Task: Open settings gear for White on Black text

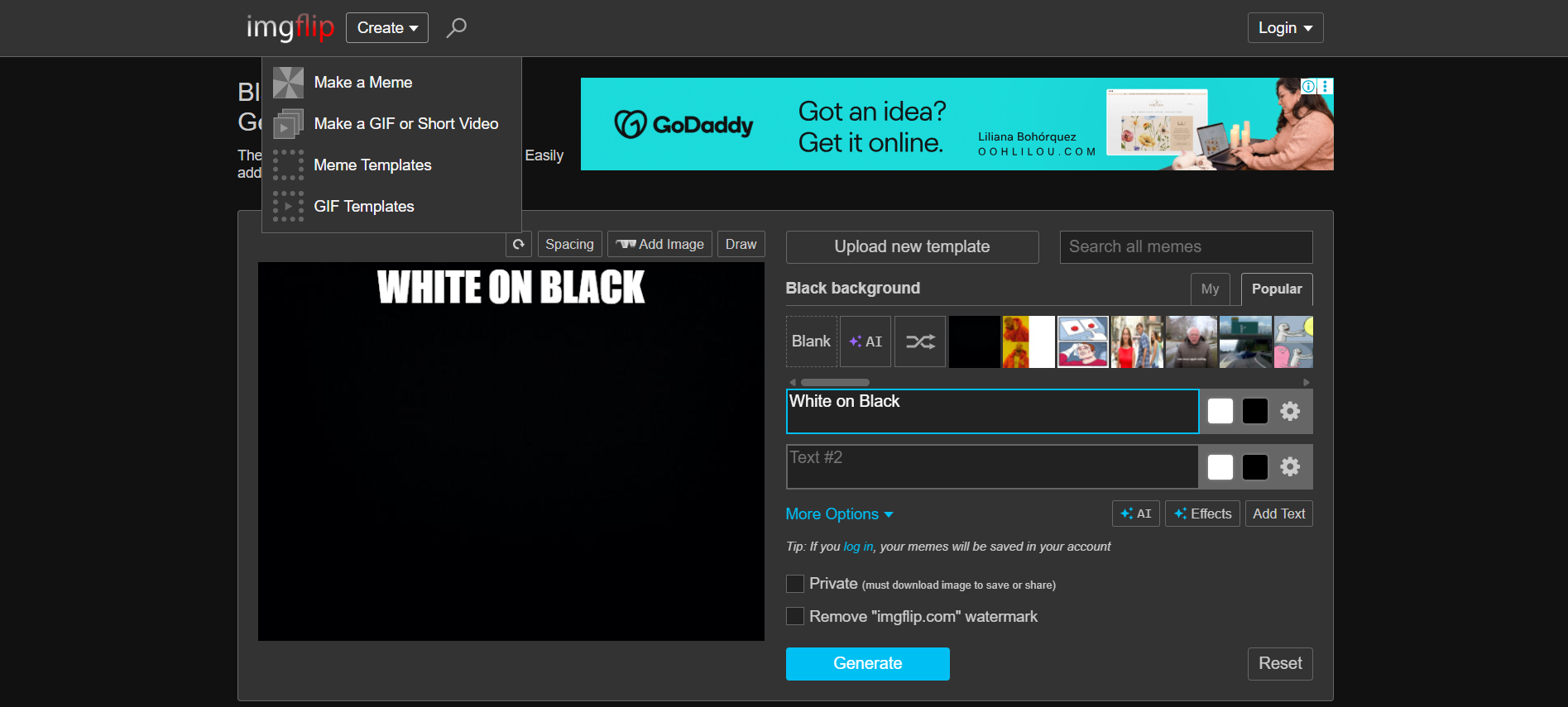Action: click(x=1290, y=411)
